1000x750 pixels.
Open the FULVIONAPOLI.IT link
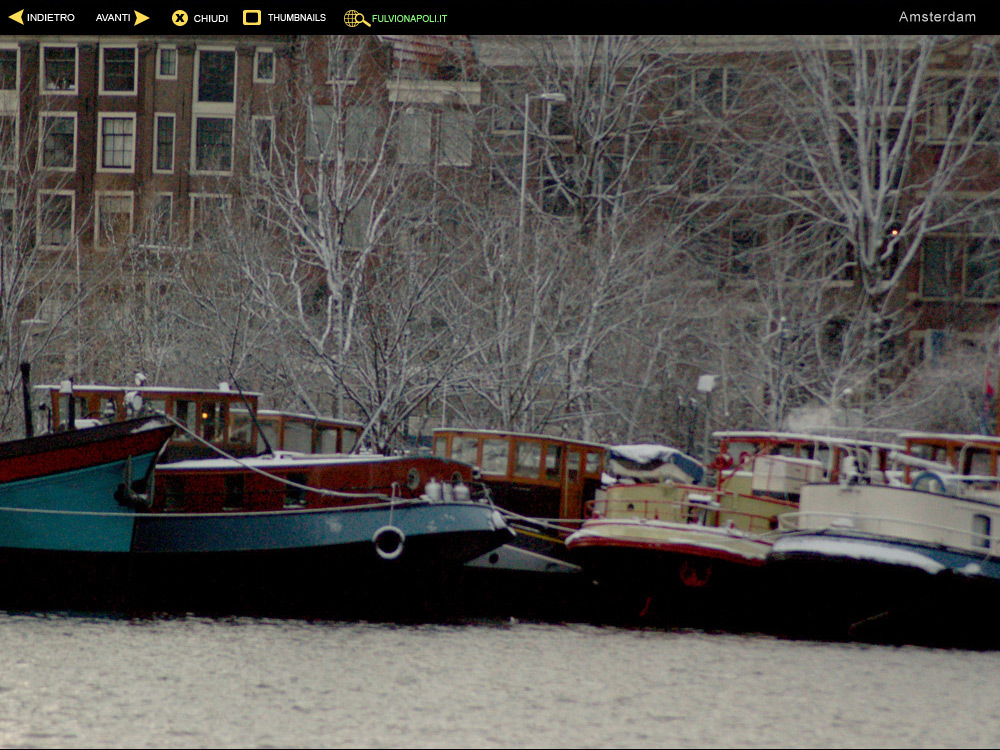(409, 18)
